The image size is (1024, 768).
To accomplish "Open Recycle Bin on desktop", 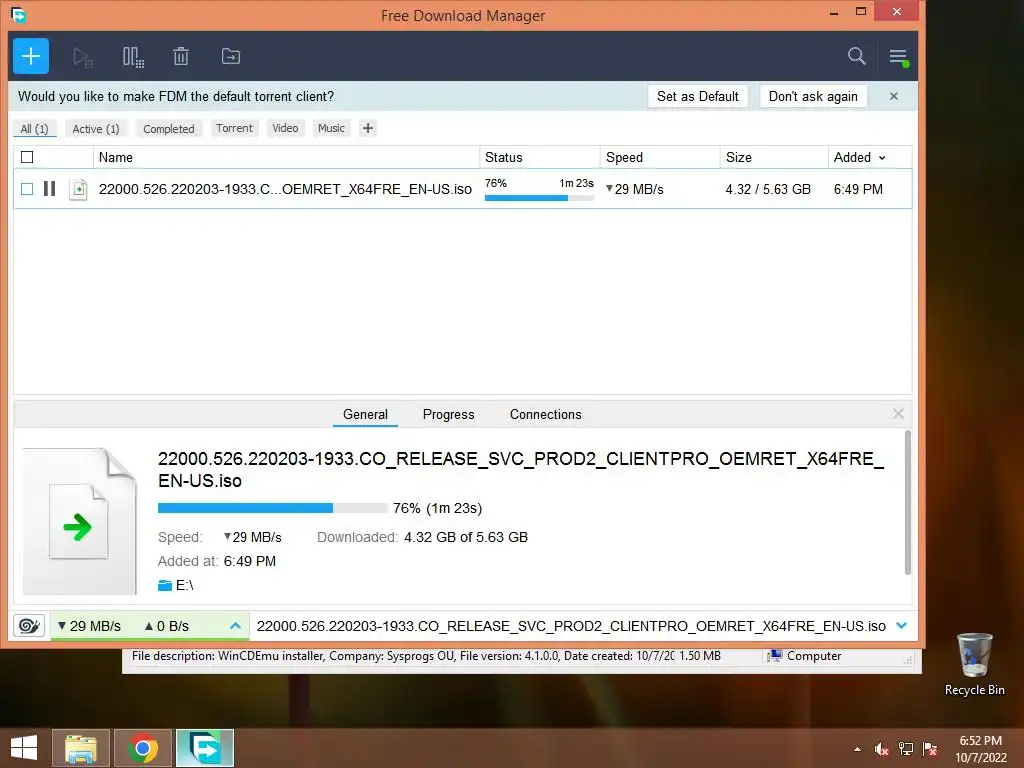I will pos(974,664).
